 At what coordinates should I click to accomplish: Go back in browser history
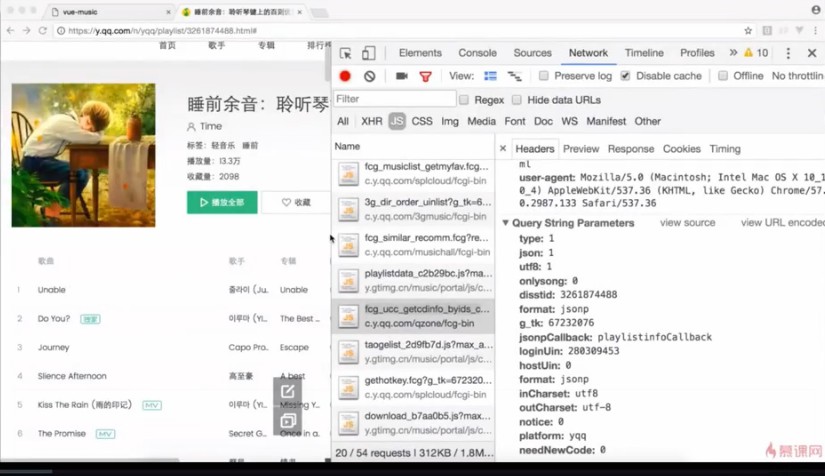[x=11, y=31]
